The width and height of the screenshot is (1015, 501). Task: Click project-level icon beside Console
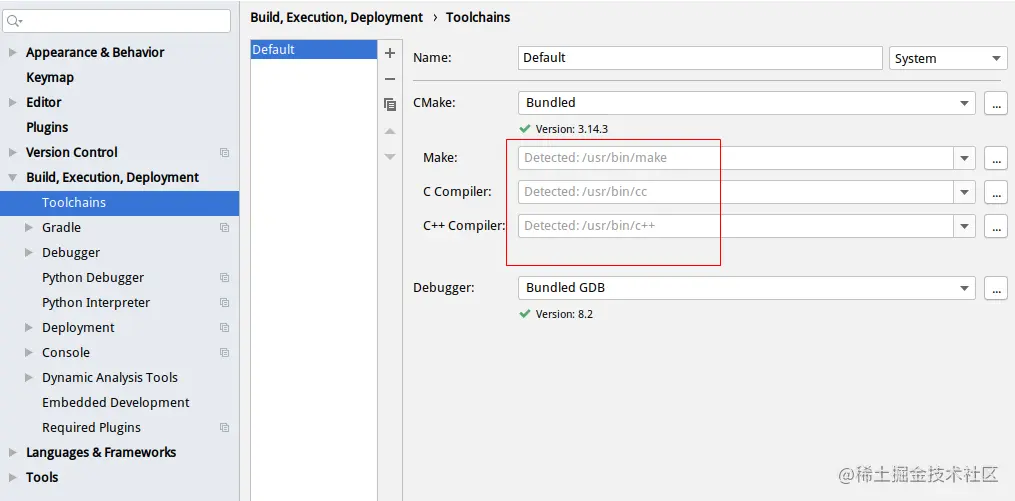[224, 353]
